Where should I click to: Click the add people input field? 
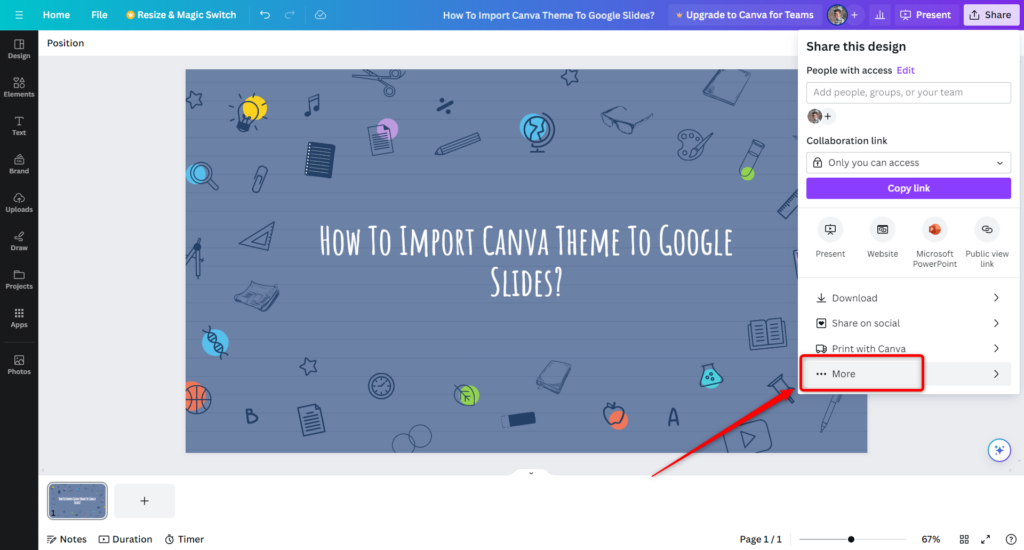[x=908, y=92]
